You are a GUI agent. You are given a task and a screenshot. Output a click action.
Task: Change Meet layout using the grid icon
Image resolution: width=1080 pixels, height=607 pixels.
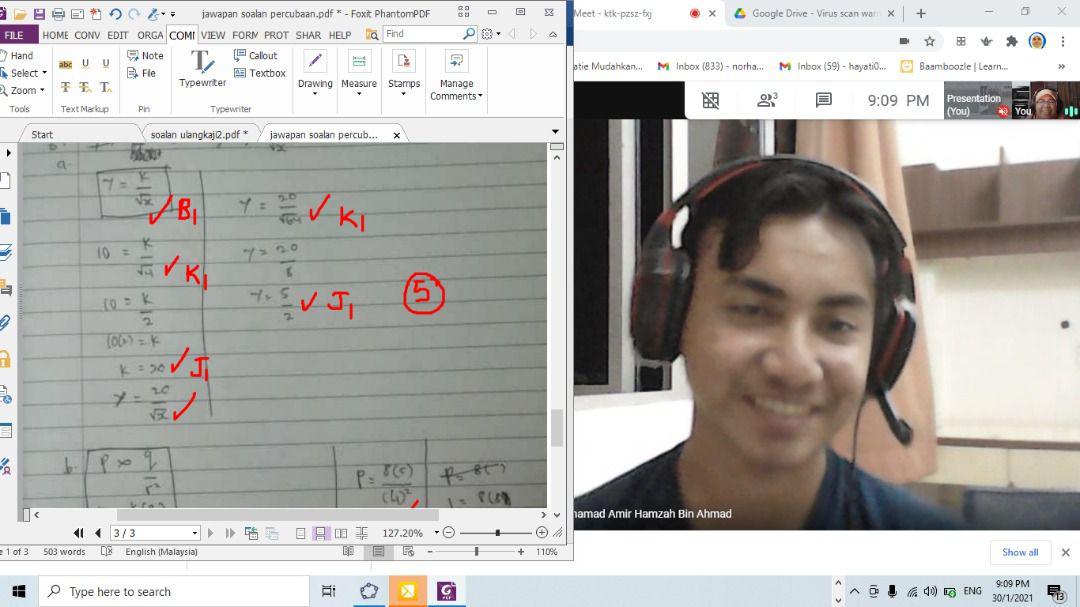click(x=711, y=101)
